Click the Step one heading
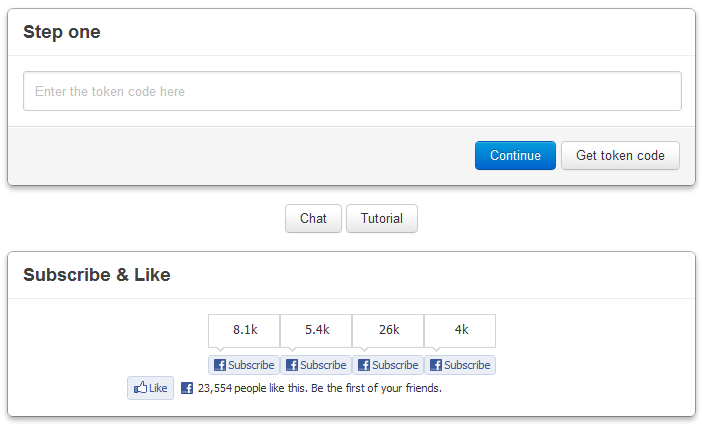 point(62,32)
